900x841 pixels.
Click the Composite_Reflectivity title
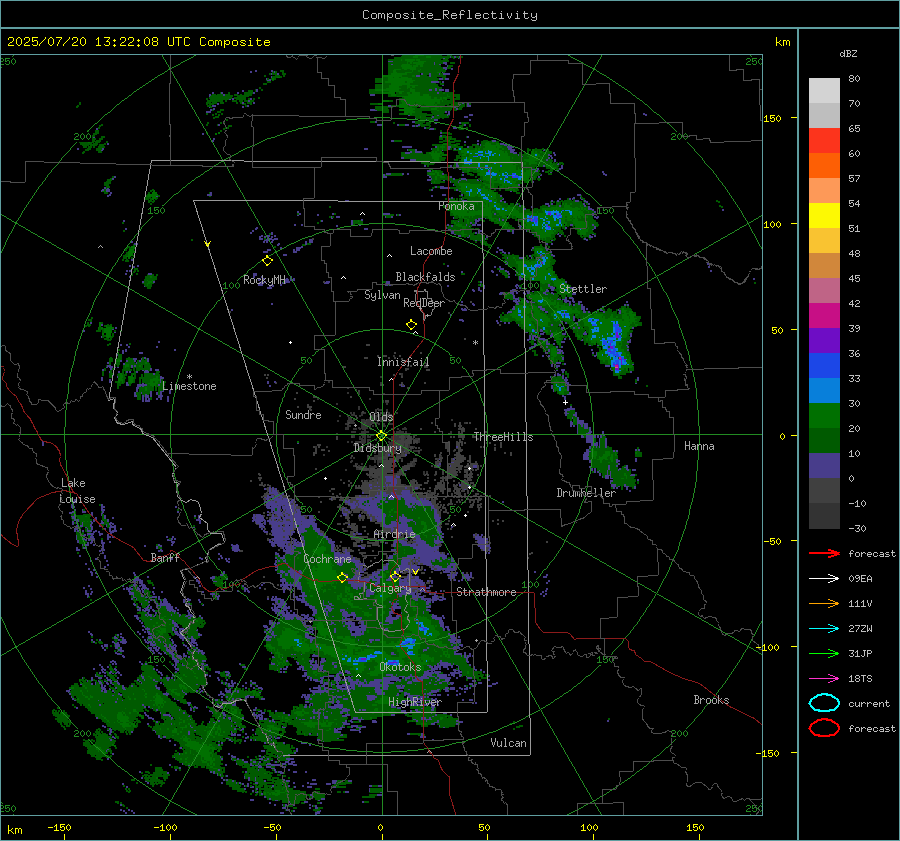(450, 15)
